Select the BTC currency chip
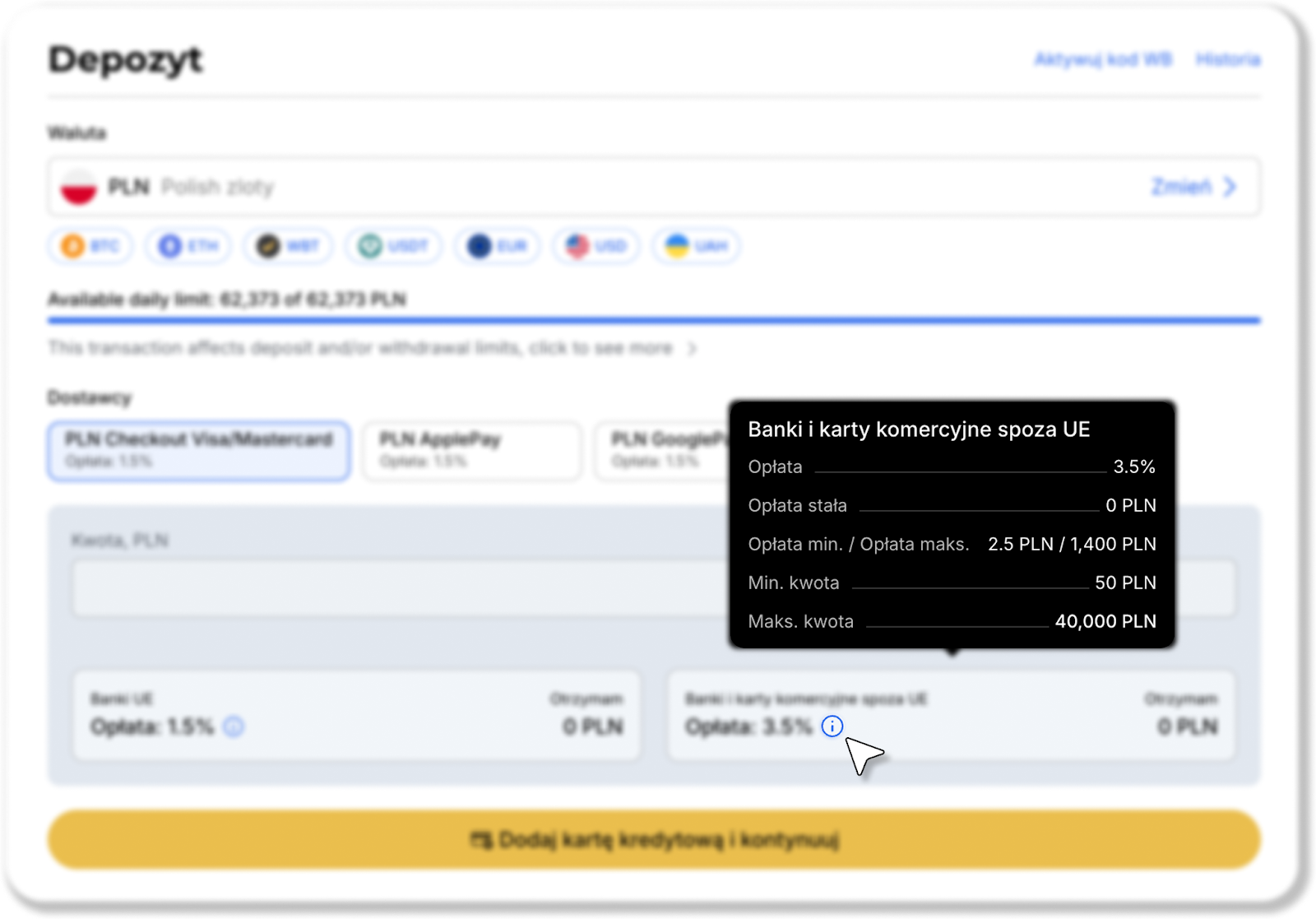Image resolution: width=1316 pixels, height=919 pixels. pyautogui.click(x=90, y=246)
